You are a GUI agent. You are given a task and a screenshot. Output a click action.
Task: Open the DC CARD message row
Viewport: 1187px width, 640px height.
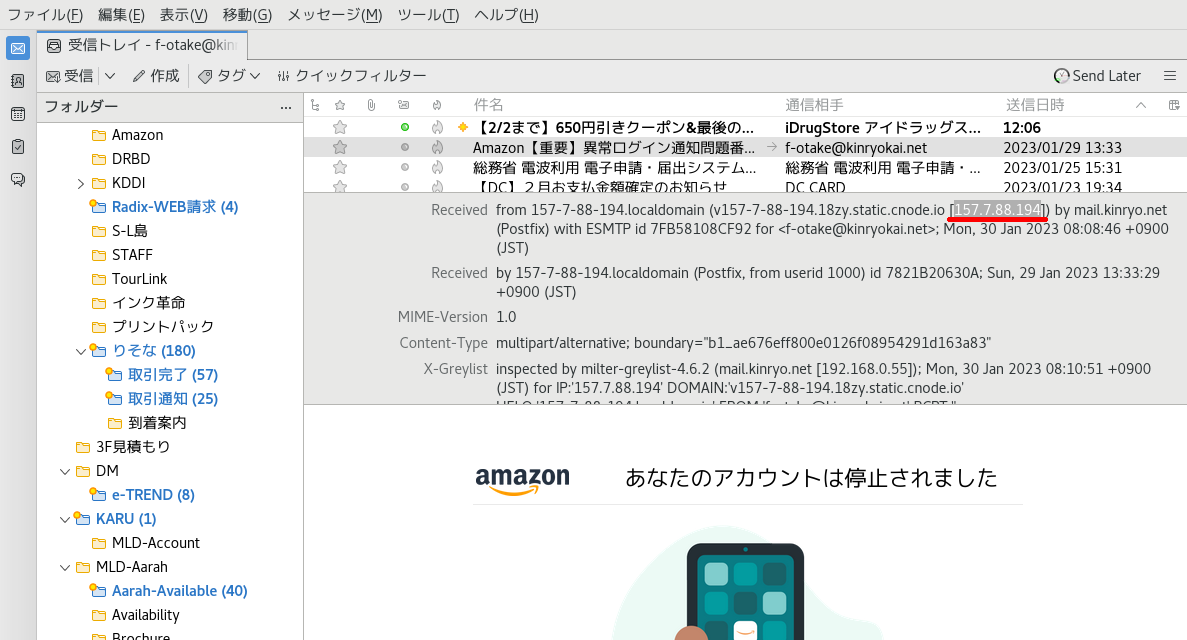pyautogui.click(x=745, y=186)
